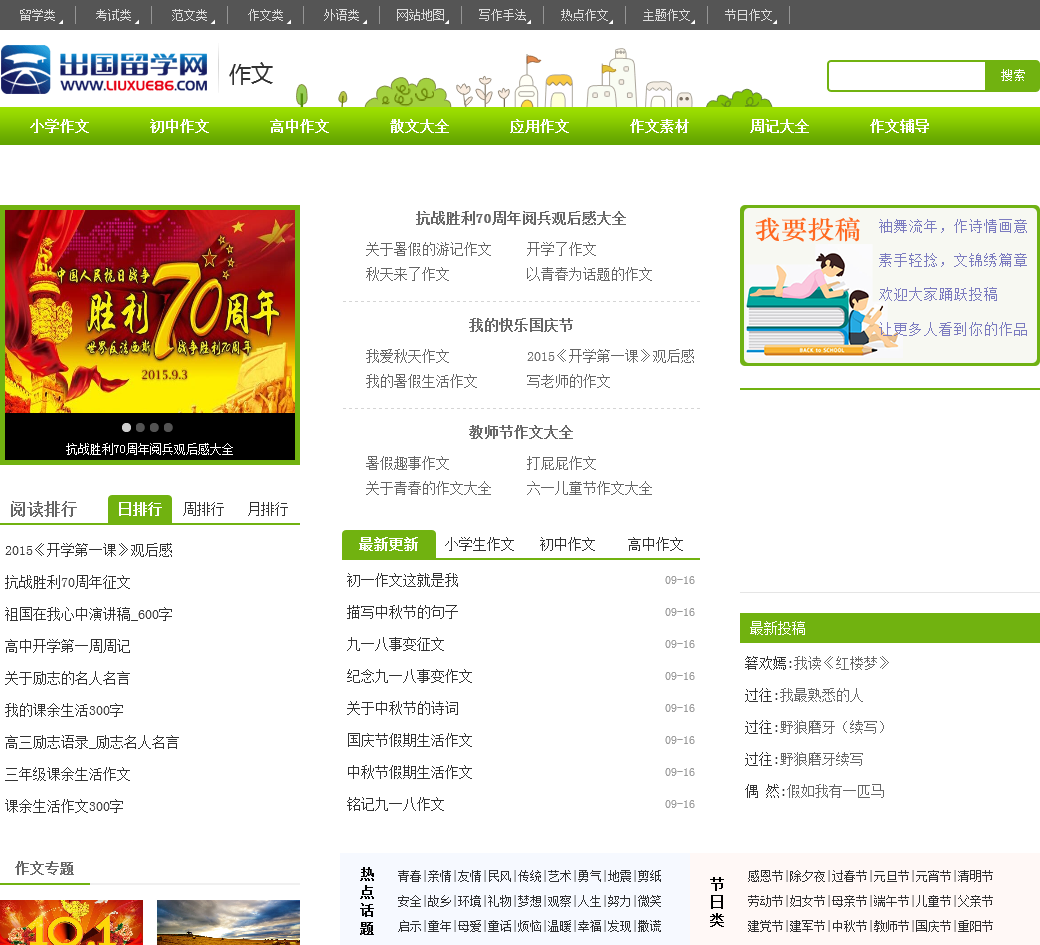Switch to 高中作文 tab in update list

point(655,544)
